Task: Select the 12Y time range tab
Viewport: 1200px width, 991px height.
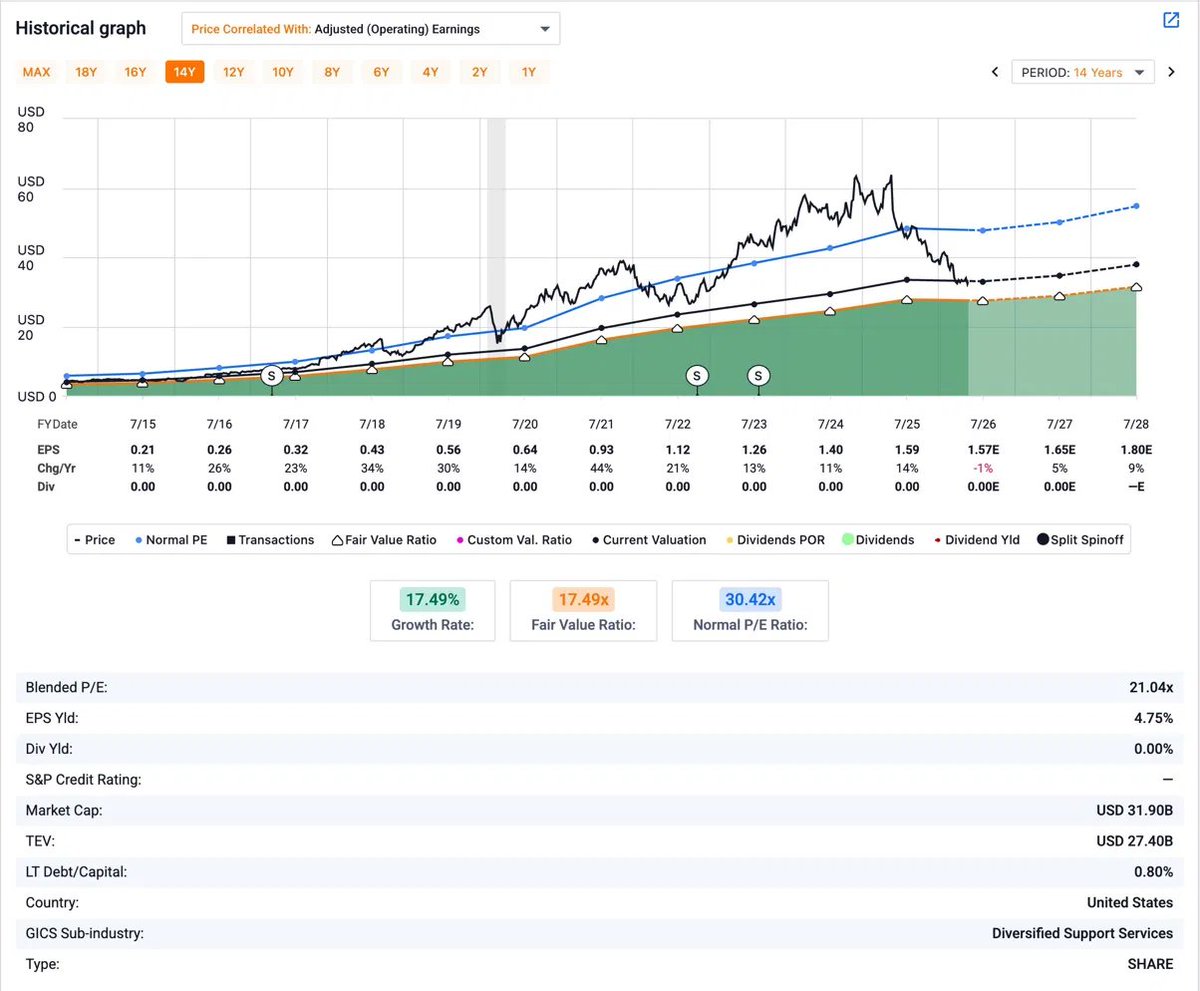Action: point(234,72)
